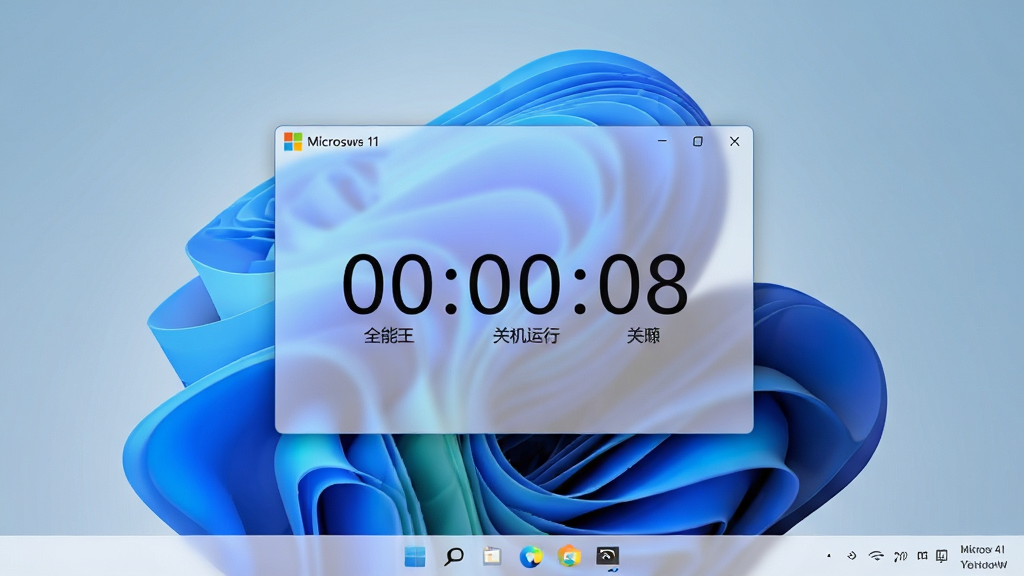1024x576 pixels.
Task: Maximize the Microsws 11 window
Action: (697, 141)
